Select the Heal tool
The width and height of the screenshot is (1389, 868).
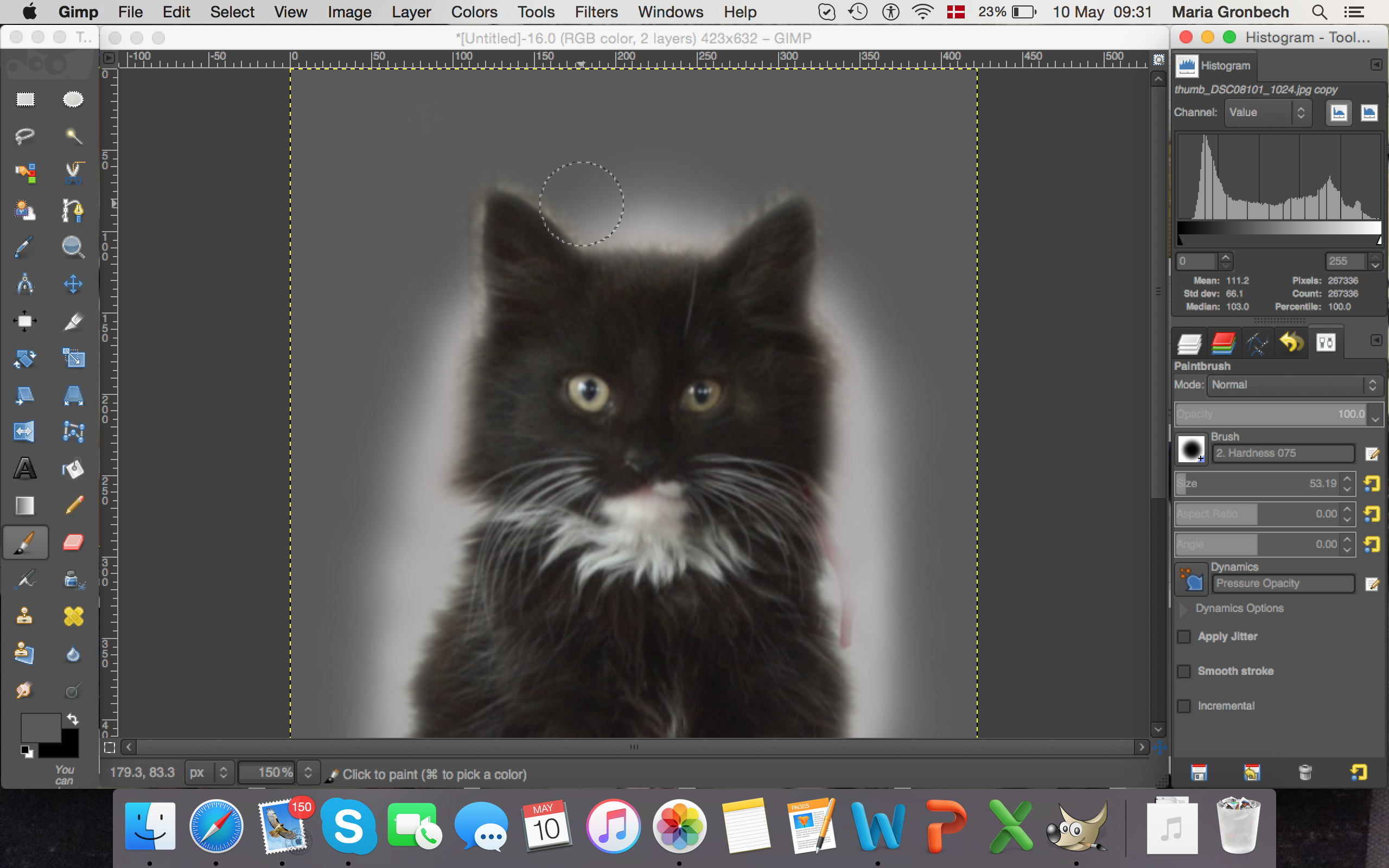[73, 617]
